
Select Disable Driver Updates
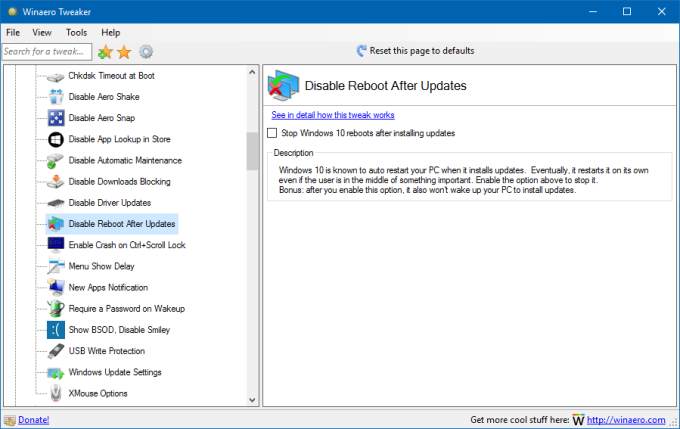coord(110,203)
